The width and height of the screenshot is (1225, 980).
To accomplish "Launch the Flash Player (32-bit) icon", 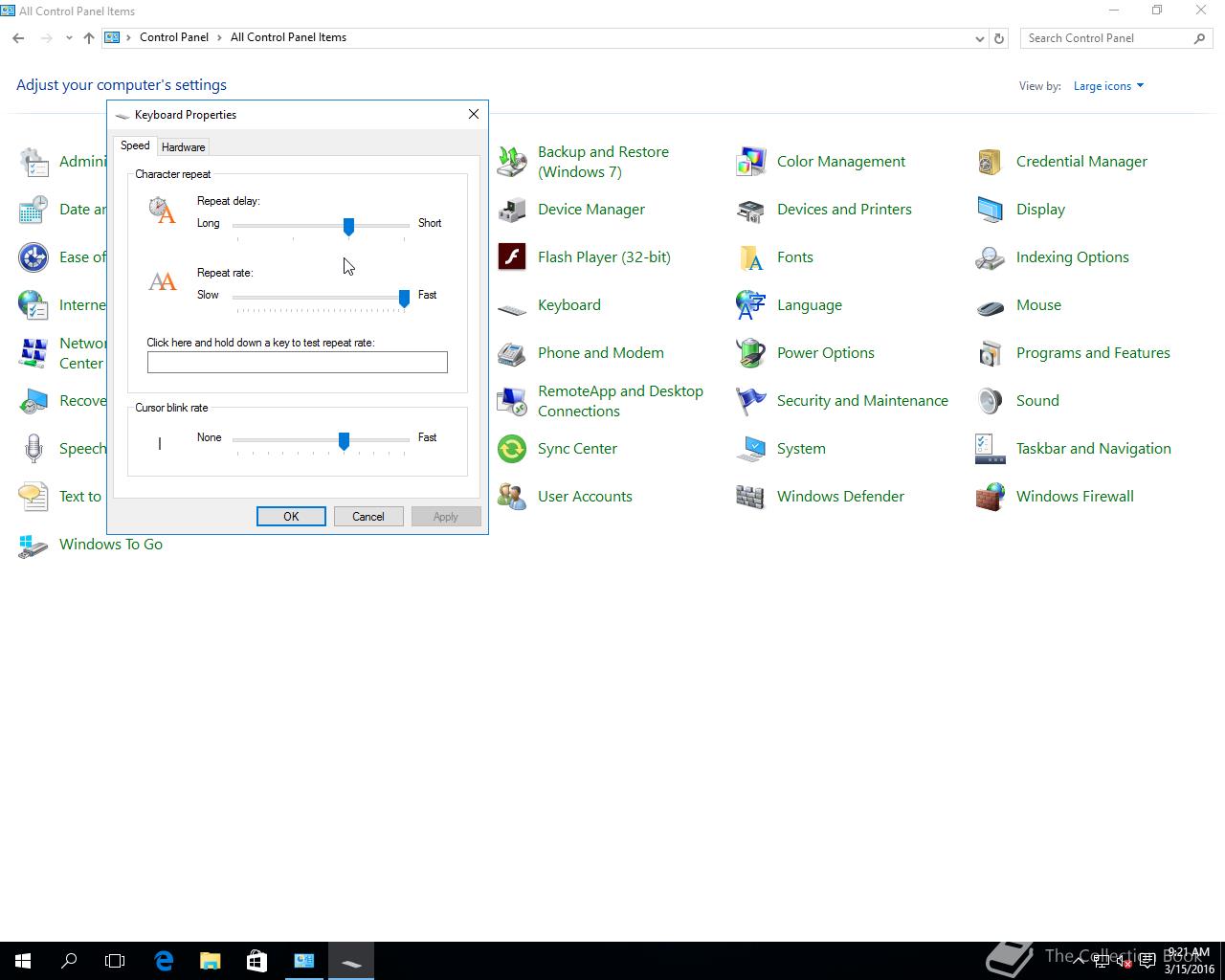I will click(512, 257).
